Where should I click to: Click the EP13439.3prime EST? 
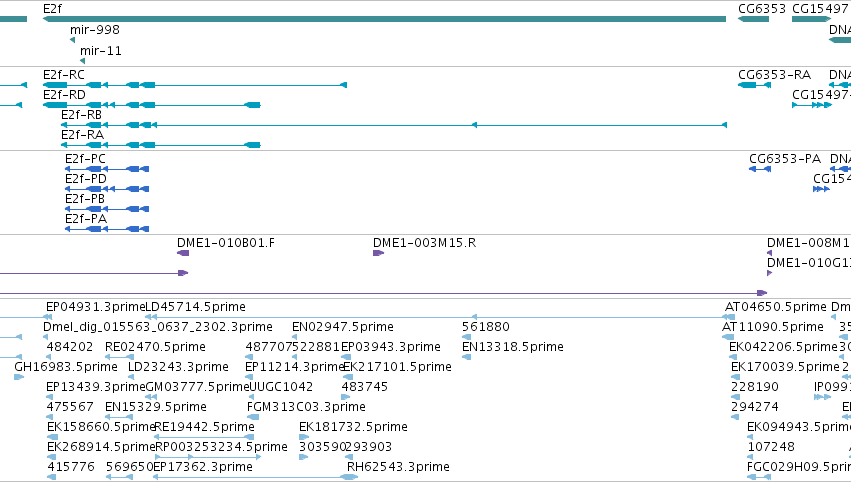49,397
